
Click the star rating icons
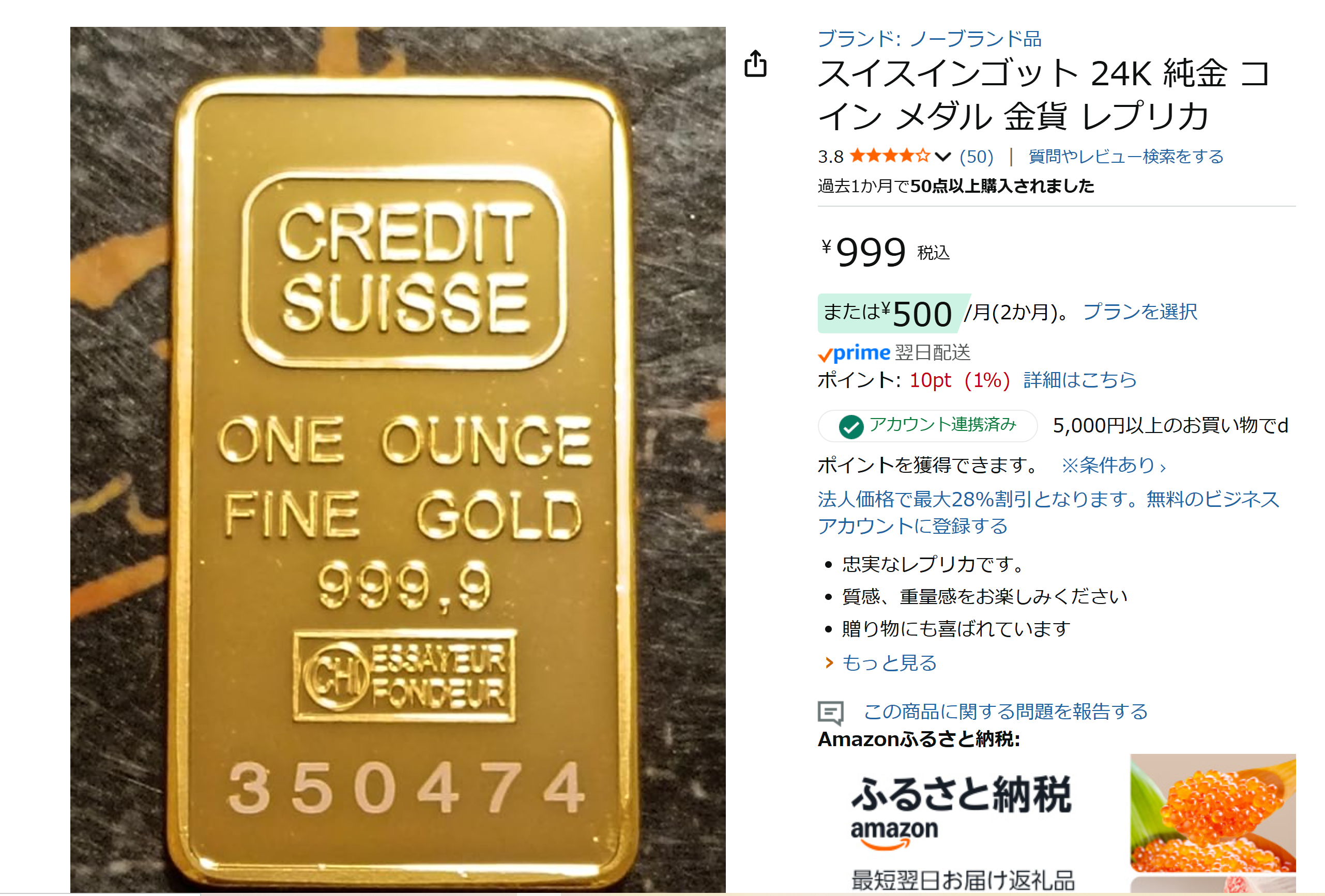coord(890,155)
